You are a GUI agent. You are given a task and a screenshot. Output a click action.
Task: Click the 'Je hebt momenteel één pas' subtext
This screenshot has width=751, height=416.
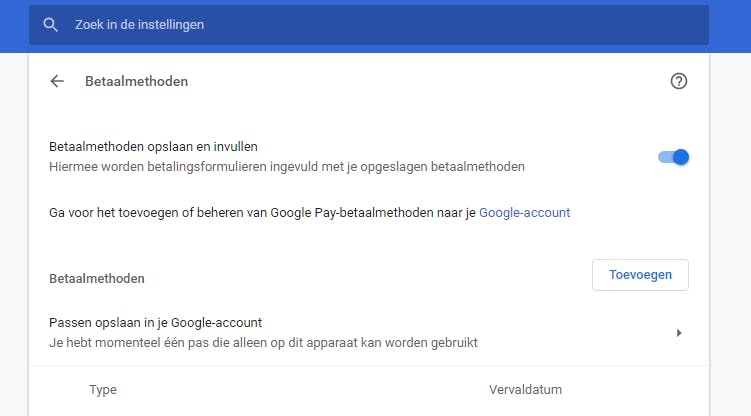[263, 343]
